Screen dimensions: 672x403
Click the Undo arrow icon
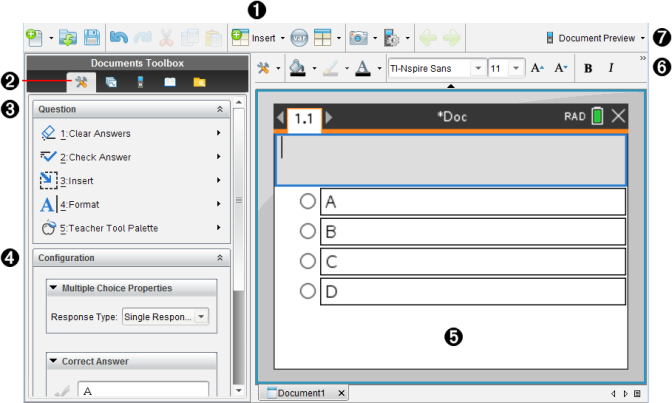119,38
